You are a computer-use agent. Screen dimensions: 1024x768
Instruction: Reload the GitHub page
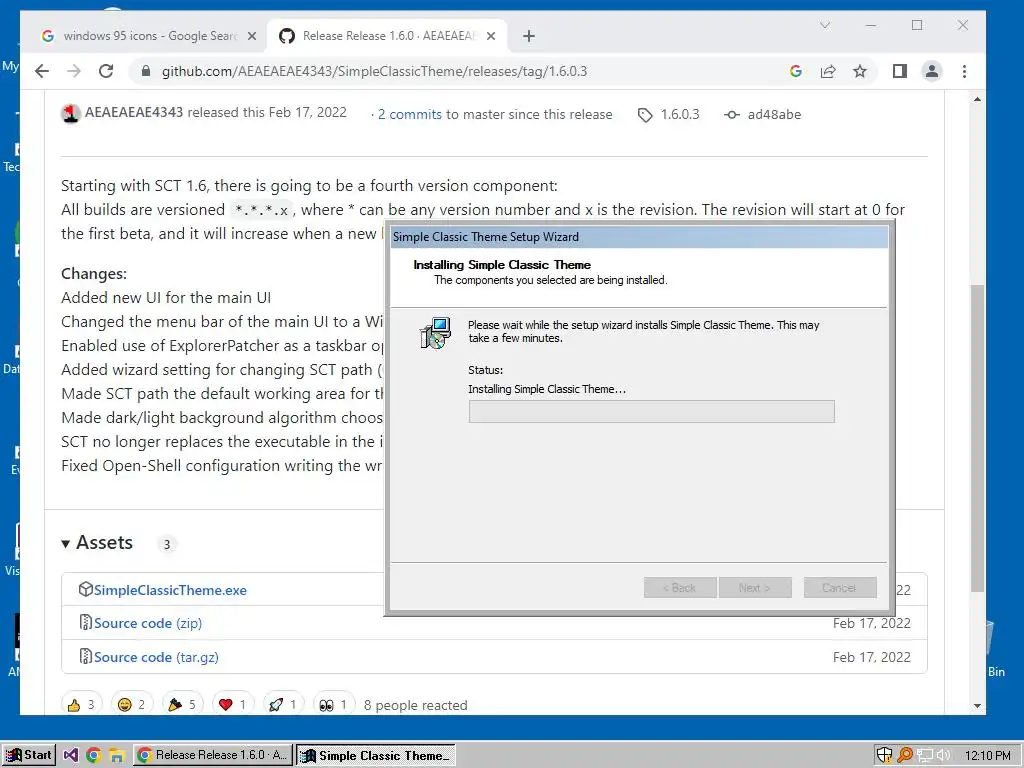(106, 71)
